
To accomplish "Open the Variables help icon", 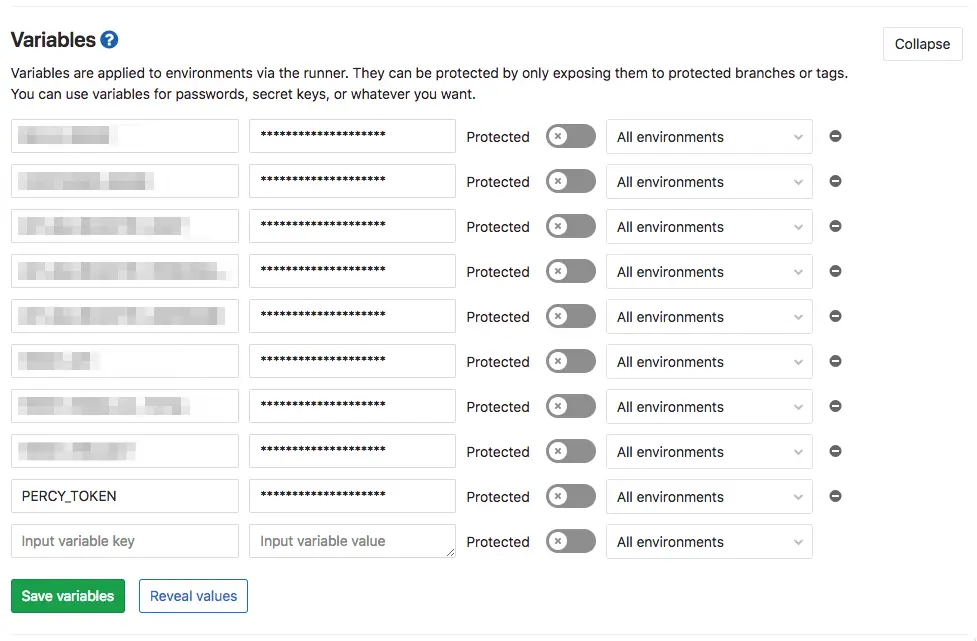I will click(x=109, y=40).
